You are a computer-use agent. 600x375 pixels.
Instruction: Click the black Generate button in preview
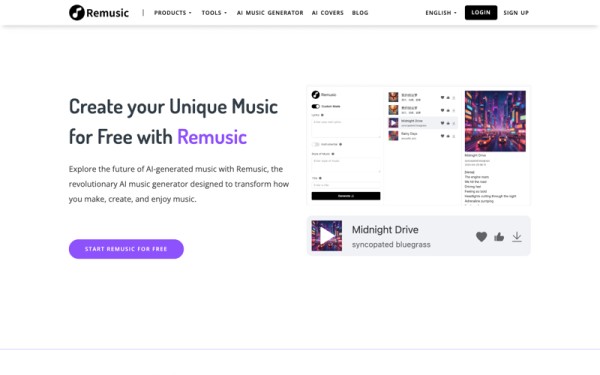point(346,196)
